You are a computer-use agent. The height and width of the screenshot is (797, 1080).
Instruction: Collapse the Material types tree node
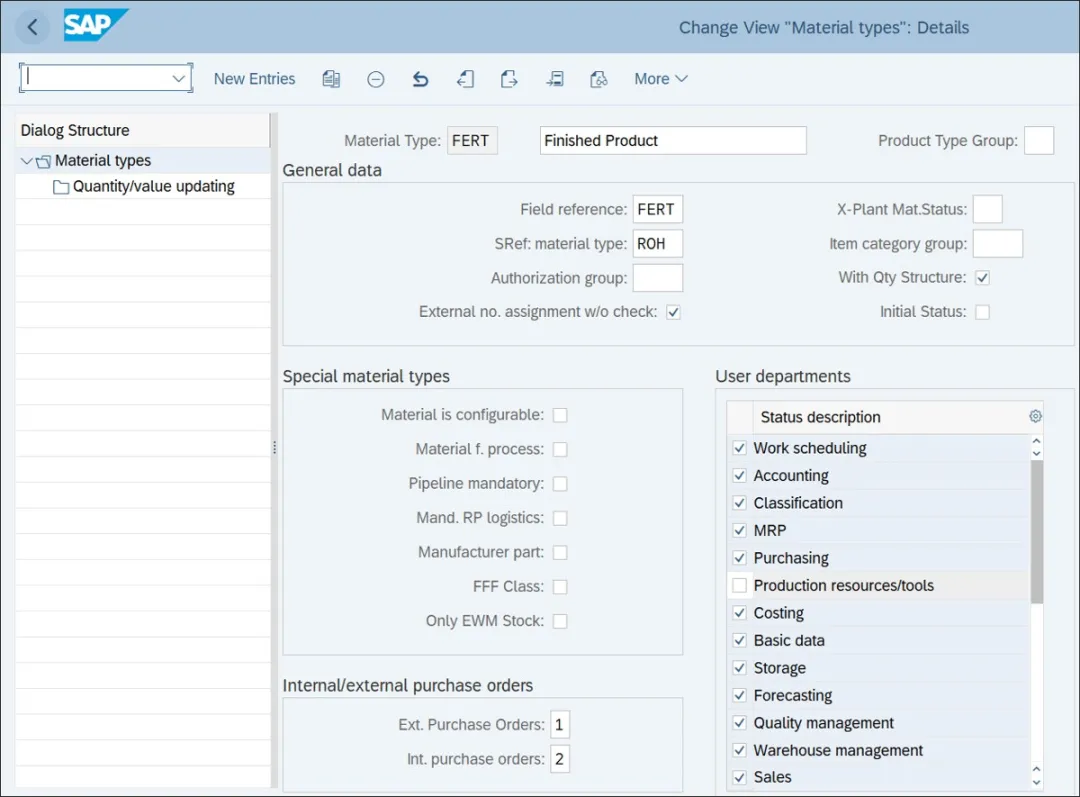pos(26,161)
